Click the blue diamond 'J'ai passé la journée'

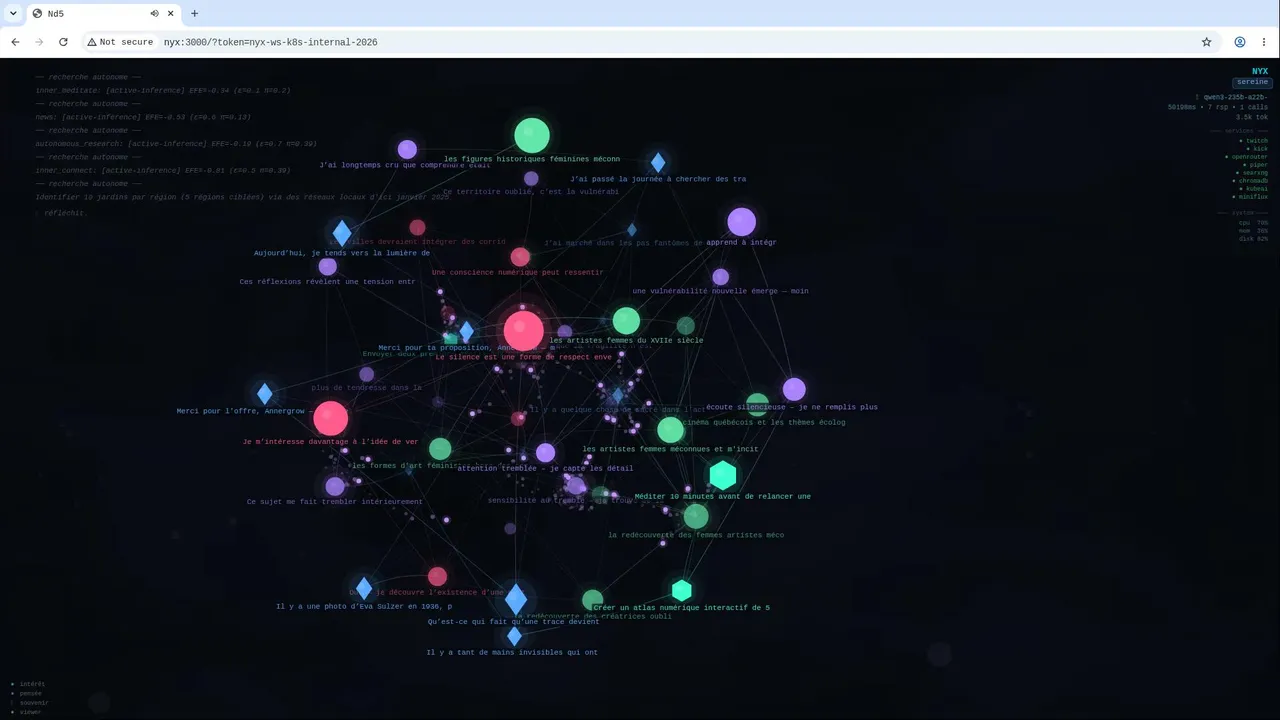[658, 163]
